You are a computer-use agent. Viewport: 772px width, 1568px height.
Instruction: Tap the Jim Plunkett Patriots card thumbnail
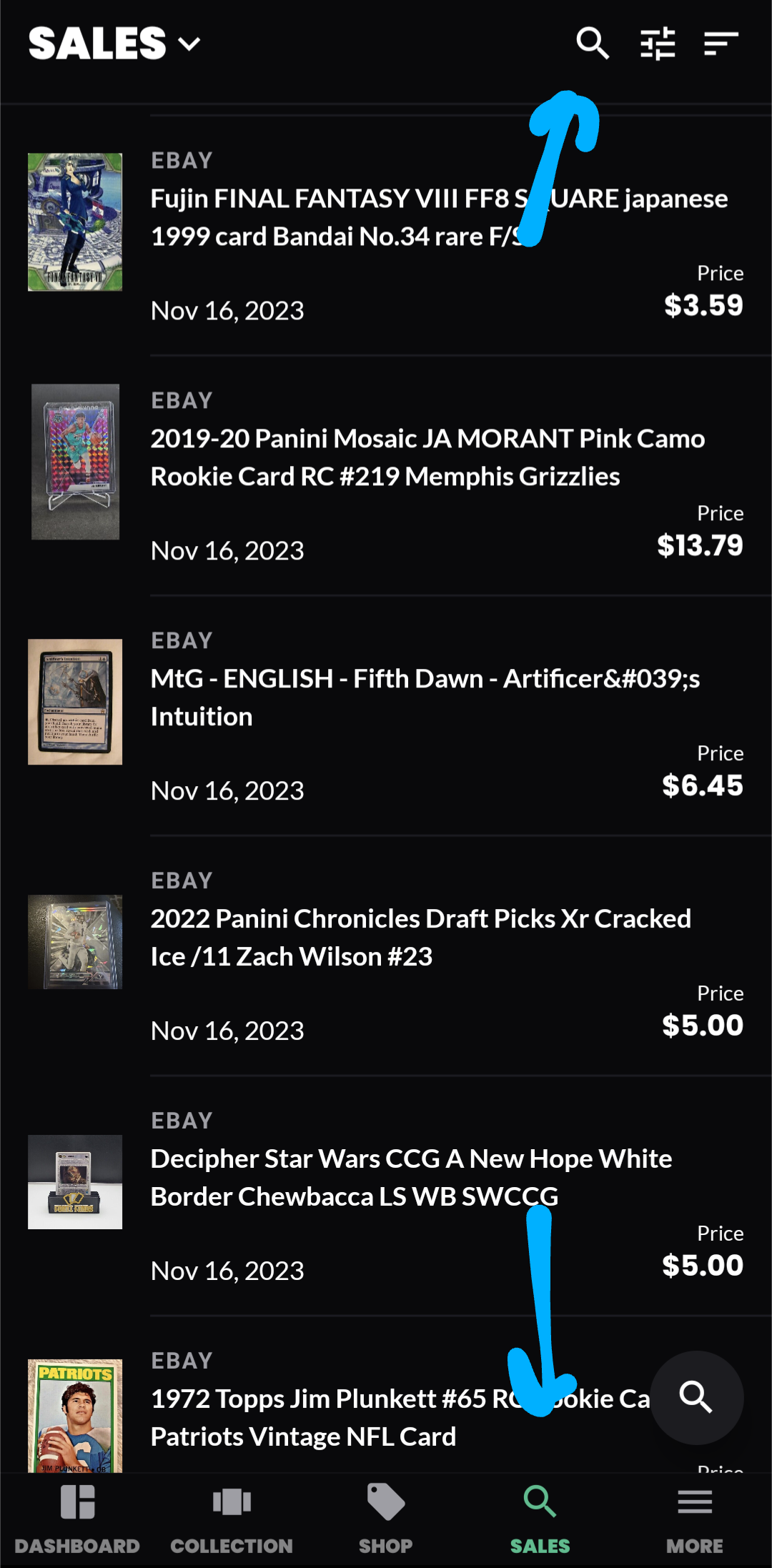pyautogui.click(x=75, y=1415)
